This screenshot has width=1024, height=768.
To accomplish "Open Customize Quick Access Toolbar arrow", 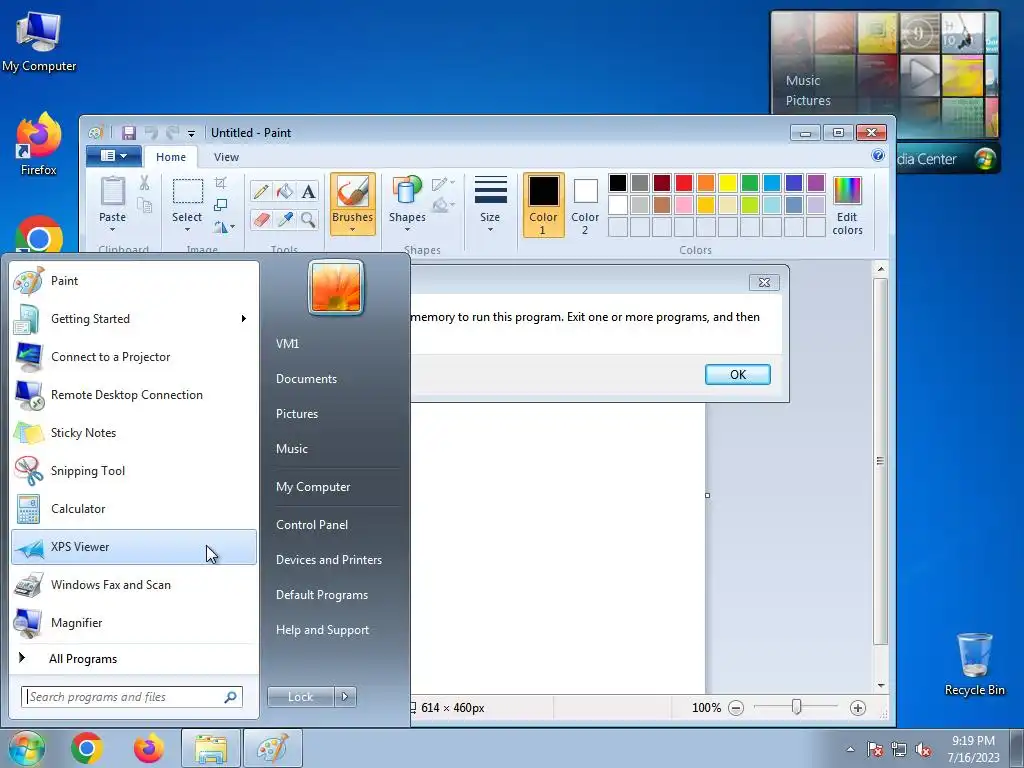I will [191, 134].
